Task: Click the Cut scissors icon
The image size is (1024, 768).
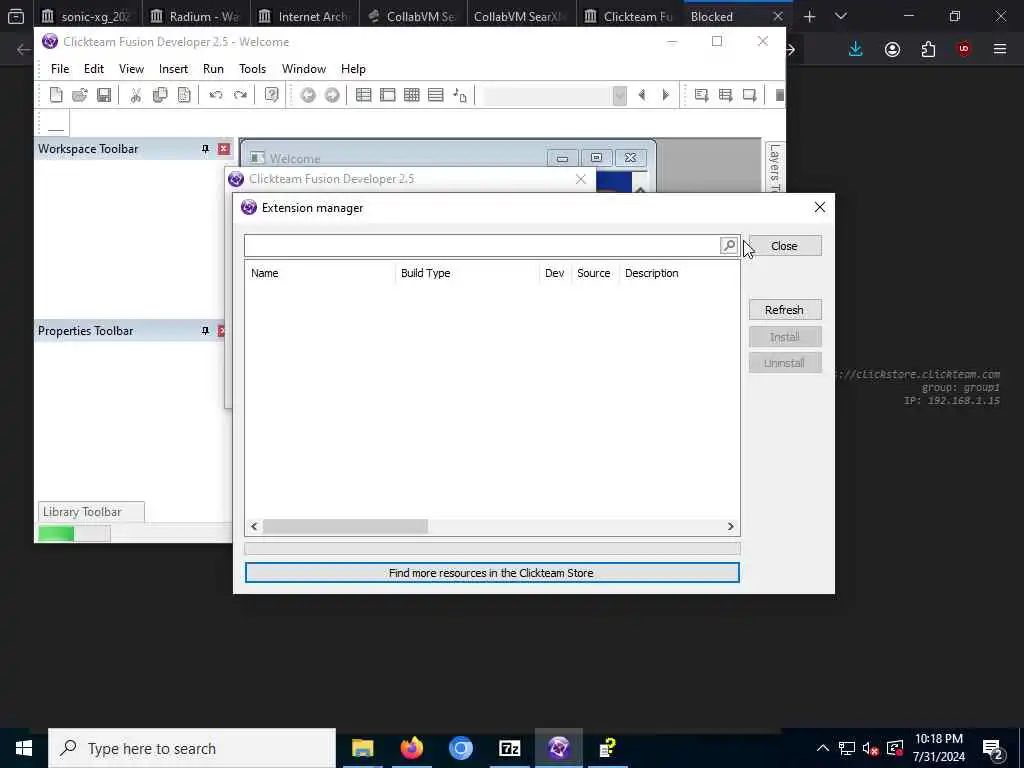Action: (x=136, y=95)
